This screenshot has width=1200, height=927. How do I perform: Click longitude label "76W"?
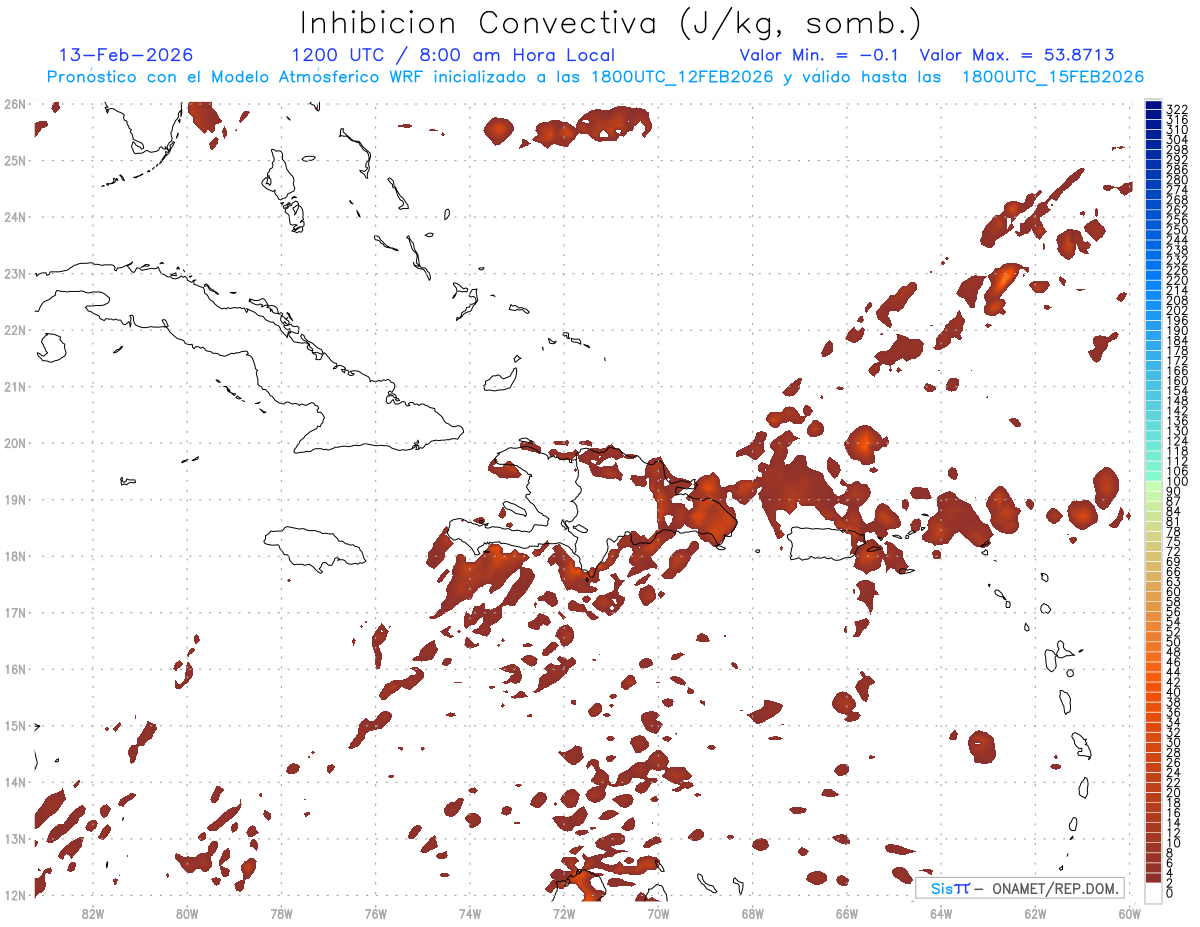tap(375, 913)
